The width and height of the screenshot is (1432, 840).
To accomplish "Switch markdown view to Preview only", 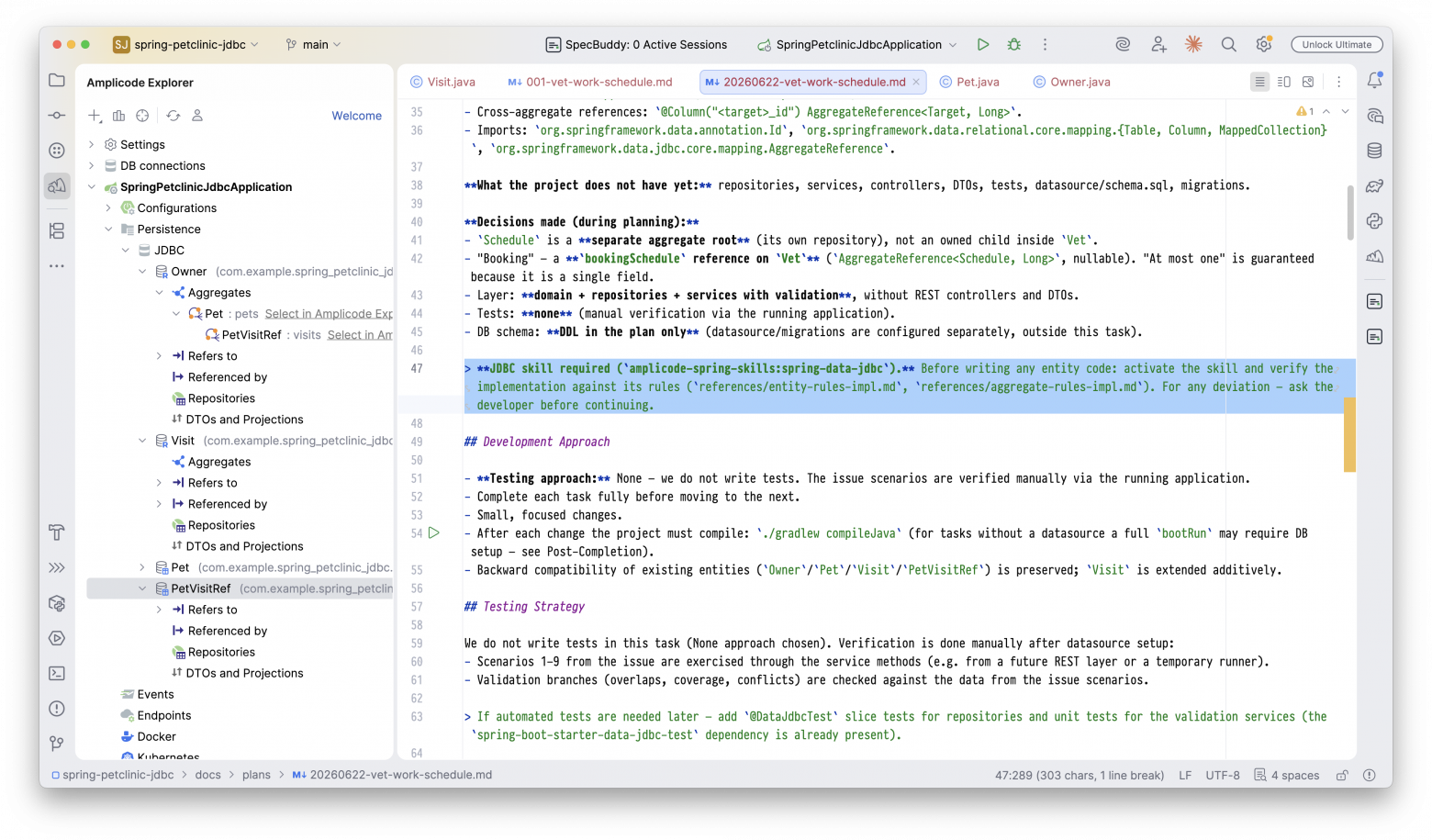I will click(x=1308, y=82).
